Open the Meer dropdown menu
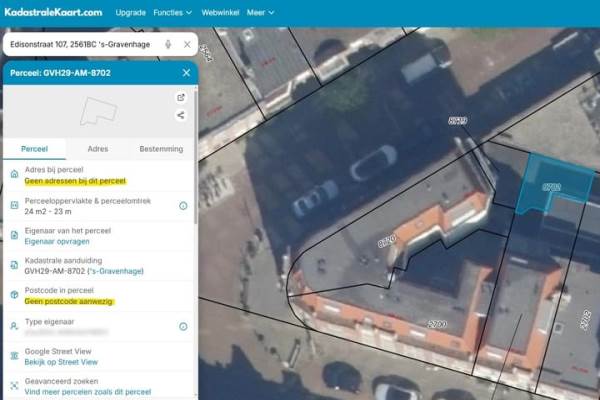The height and width of the screenshot is (400, 600). tap(260, 13)
